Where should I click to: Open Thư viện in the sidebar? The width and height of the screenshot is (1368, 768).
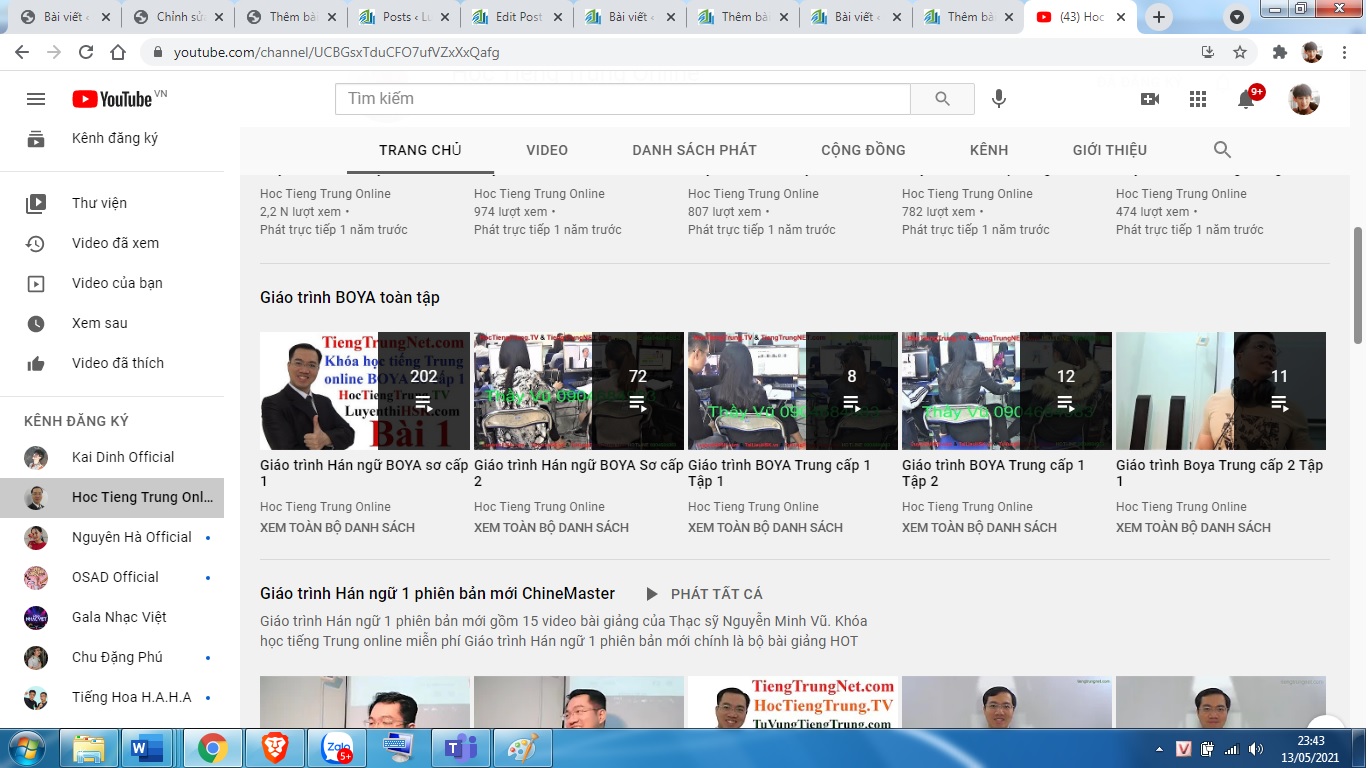(112, 203)
